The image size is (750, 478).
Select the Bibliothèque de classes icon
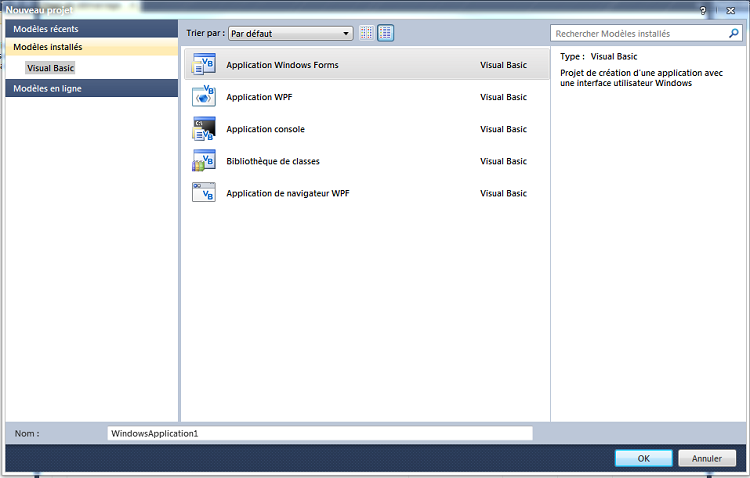click(204, 161)
